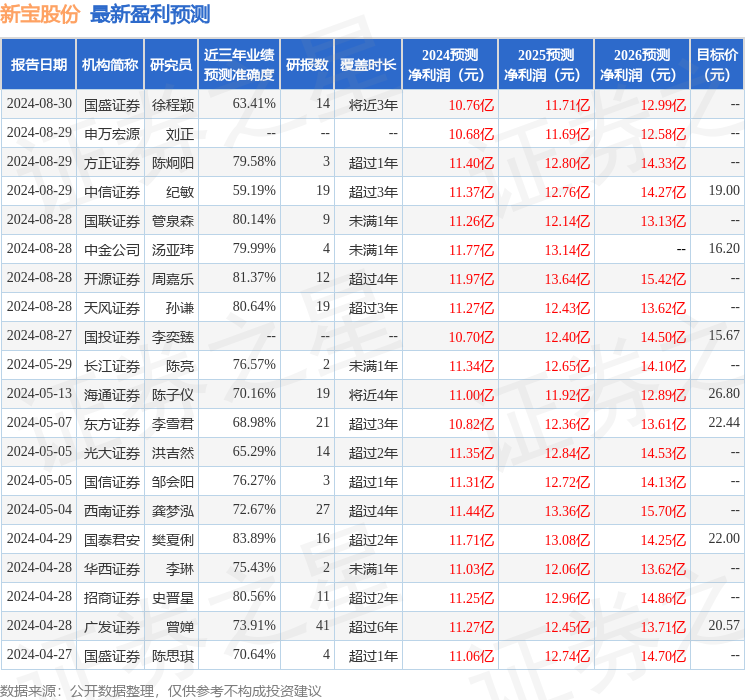Click the 2026预测净利润 column header
This screenshot has width=745, height=700.
coord(642,65)
